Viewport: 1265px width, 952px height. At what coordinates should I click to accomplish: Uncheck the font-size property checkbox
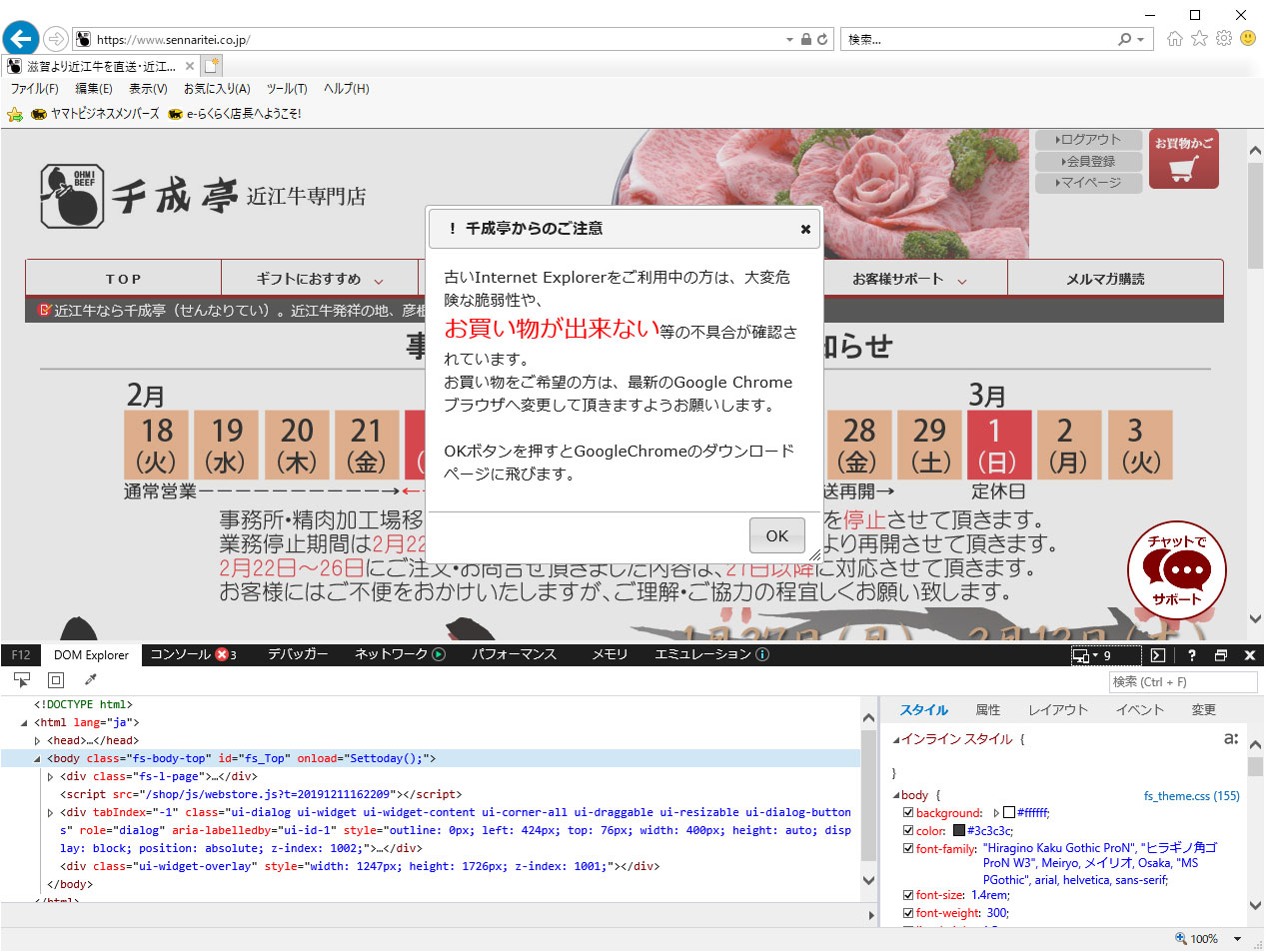pyautogui.click(x=908, y=895)
